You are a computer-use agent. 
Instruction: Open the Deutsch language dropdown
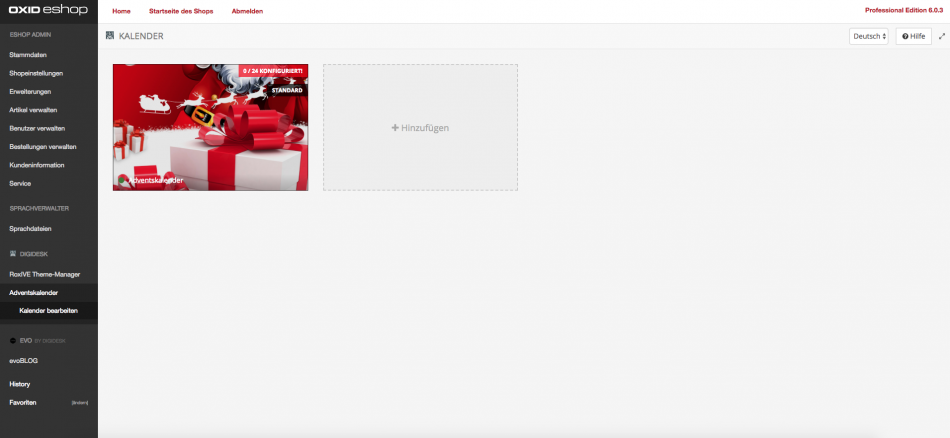[x=868, y=36]
